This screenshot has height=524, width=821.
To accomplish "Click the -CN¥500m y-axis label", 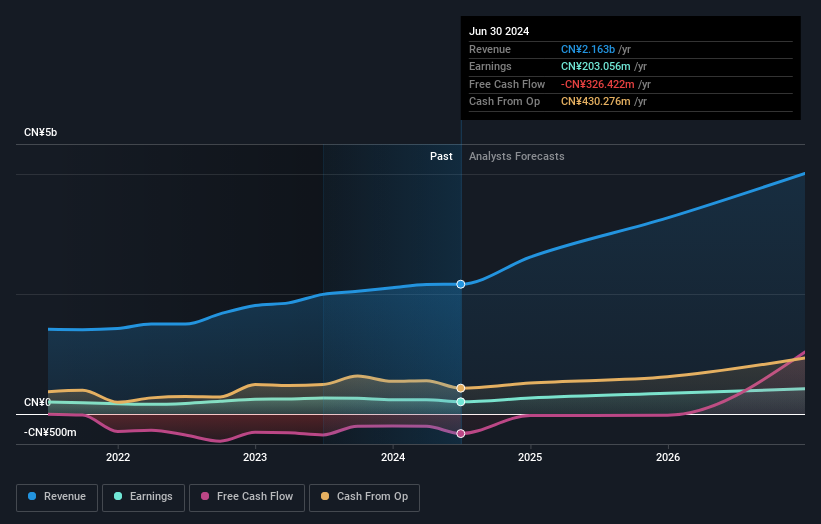I will (50, 432).
